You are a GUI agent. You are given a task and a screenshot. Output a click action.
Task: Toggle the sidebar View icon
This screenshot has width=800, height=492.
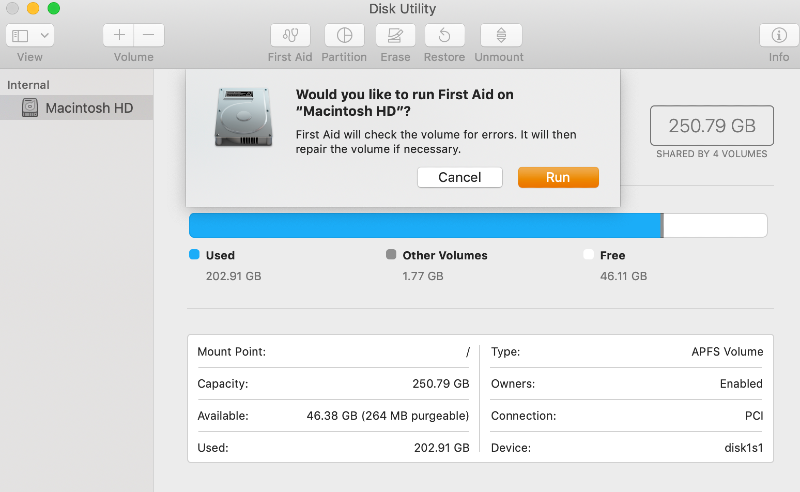pos(20,36)
